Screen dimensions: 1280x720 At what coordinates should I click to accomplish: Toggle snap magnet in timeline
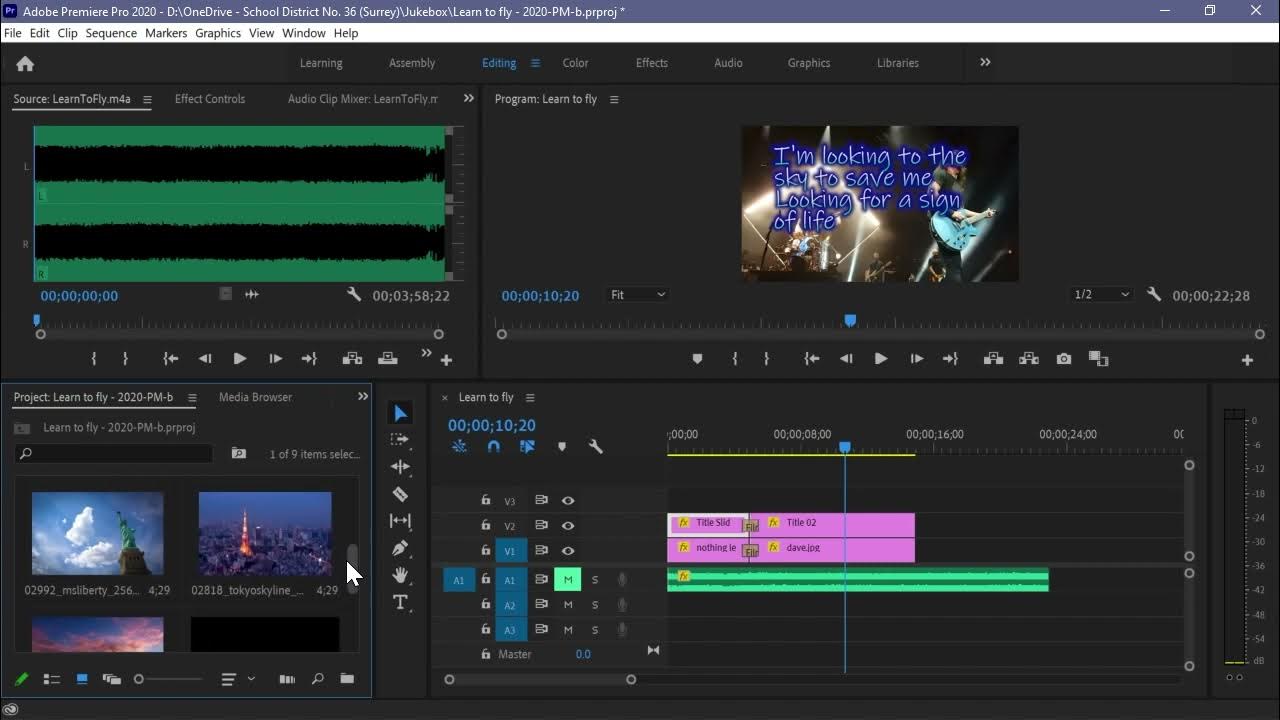493,447
